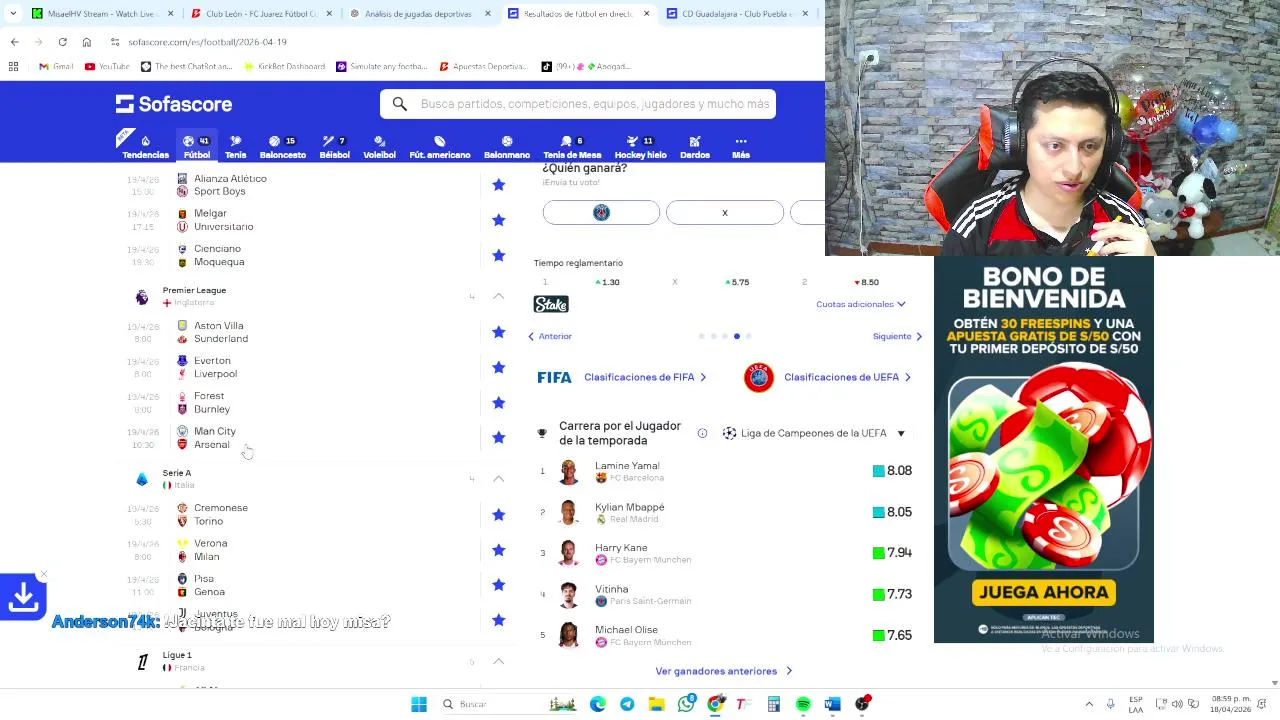This screenshot has height=720, width=1280.
Task: Toggle favorite star for Forest vs Burnley
Action: [498, 402]
